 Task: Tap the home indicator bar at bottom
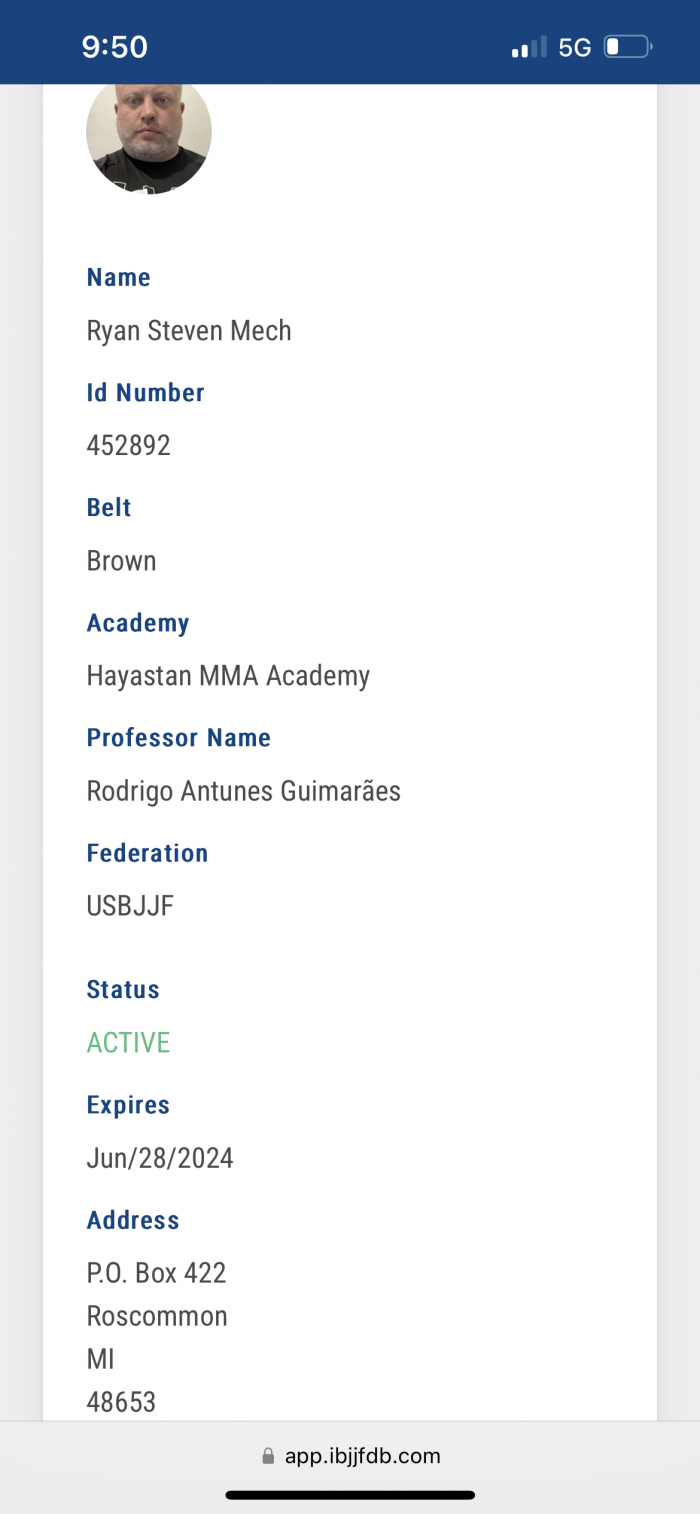(350, 1495)
